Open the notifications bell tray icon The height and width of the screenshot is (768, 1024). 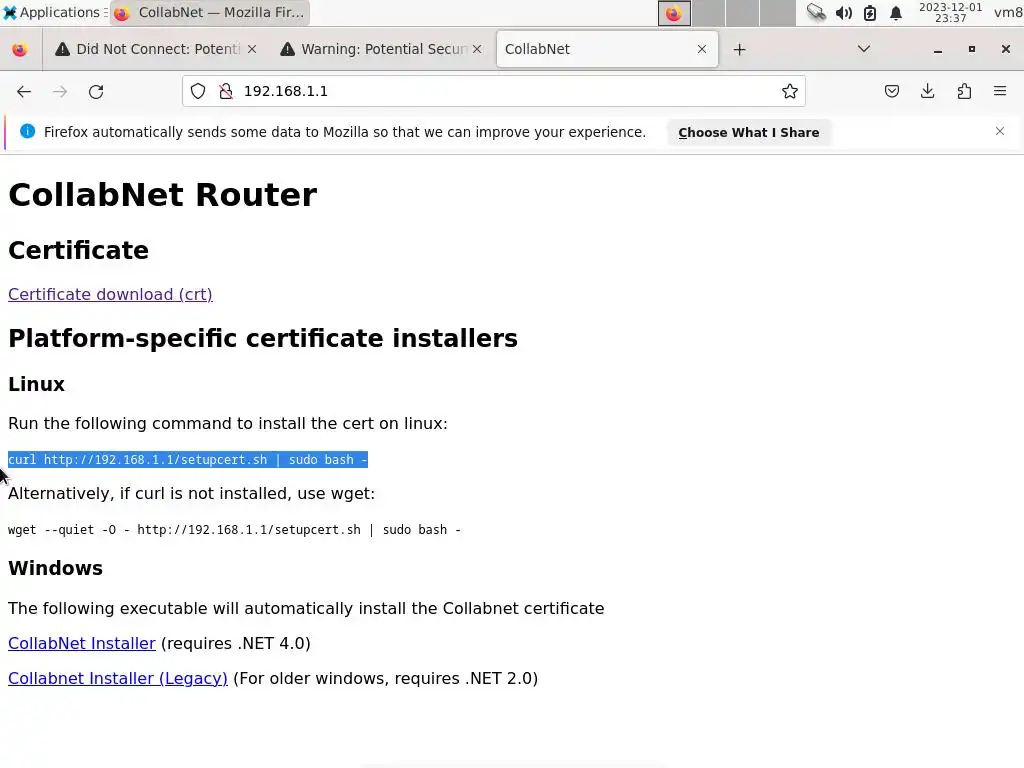tap(896, 12)
